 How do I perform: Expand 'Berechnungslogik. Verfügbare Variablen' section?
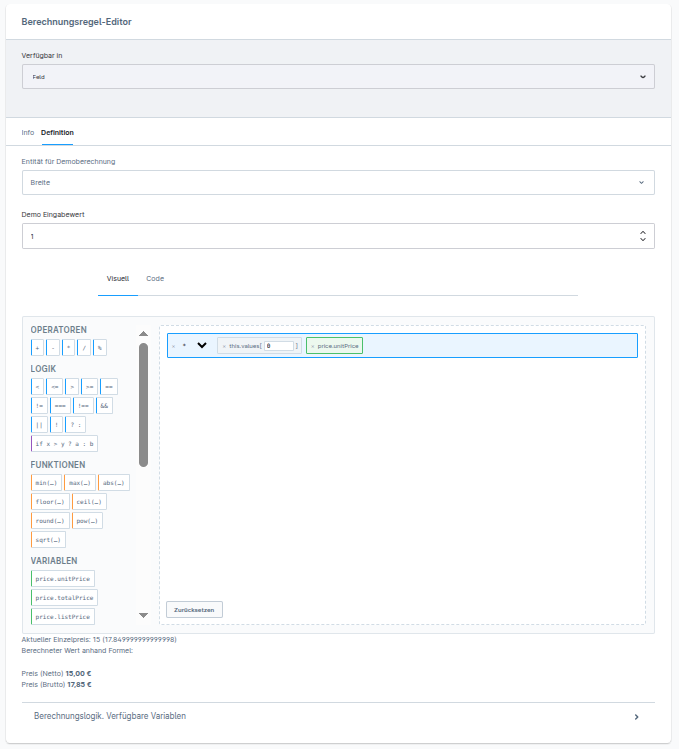click(338, 716)
